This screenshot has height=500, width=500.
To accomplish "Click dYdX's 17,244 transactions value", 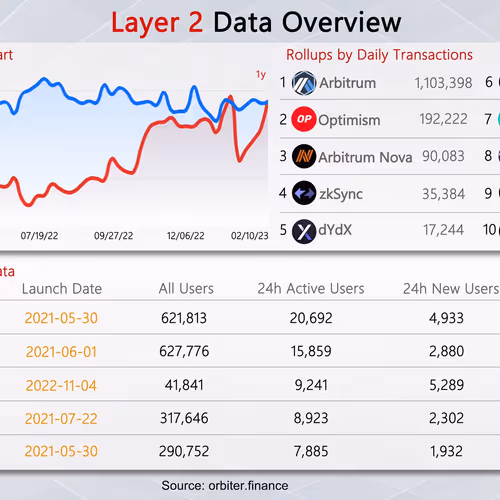I will tap(443, 230).
